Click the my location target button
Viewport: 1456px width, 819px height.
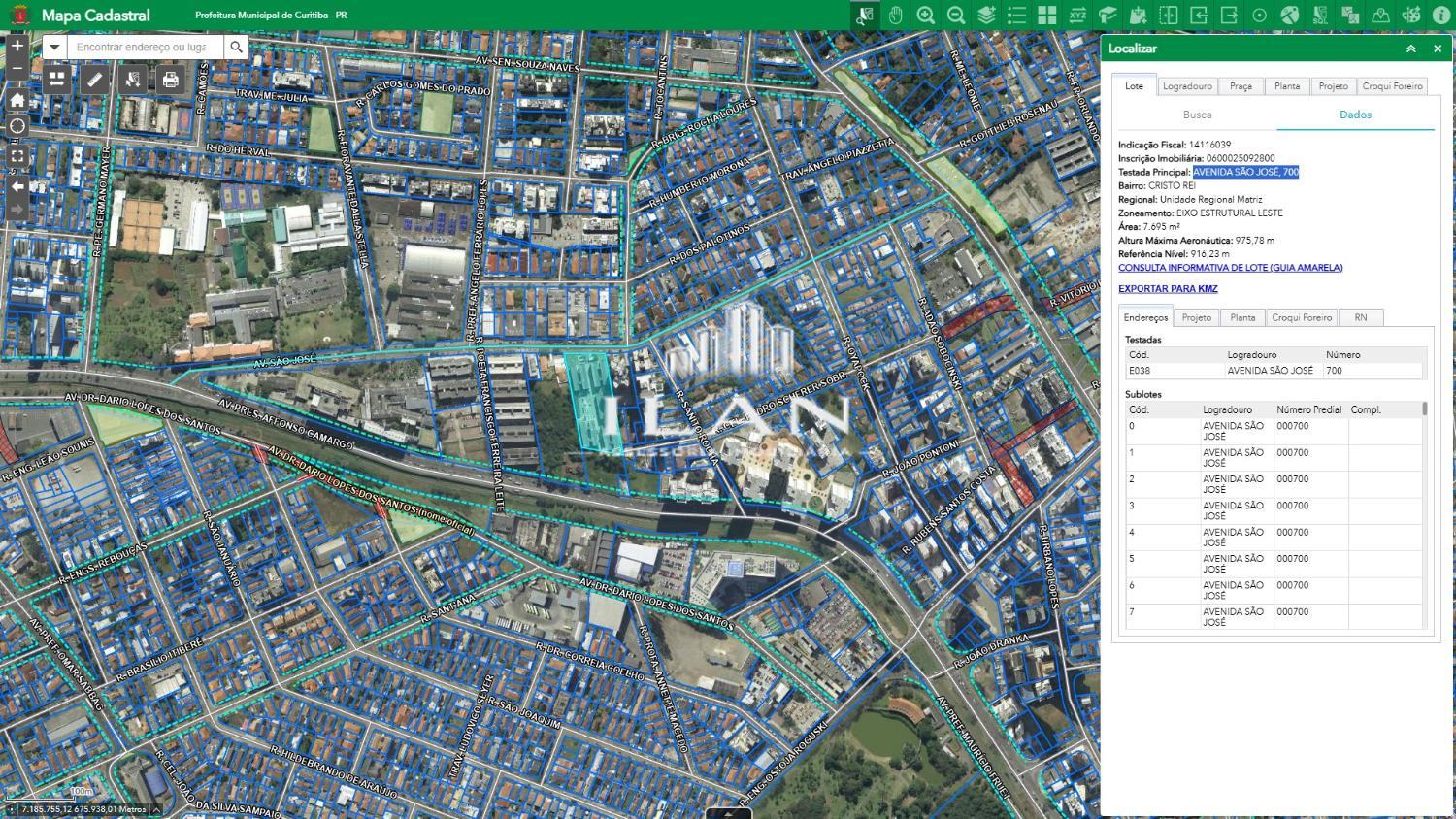[x=17, y=126]
